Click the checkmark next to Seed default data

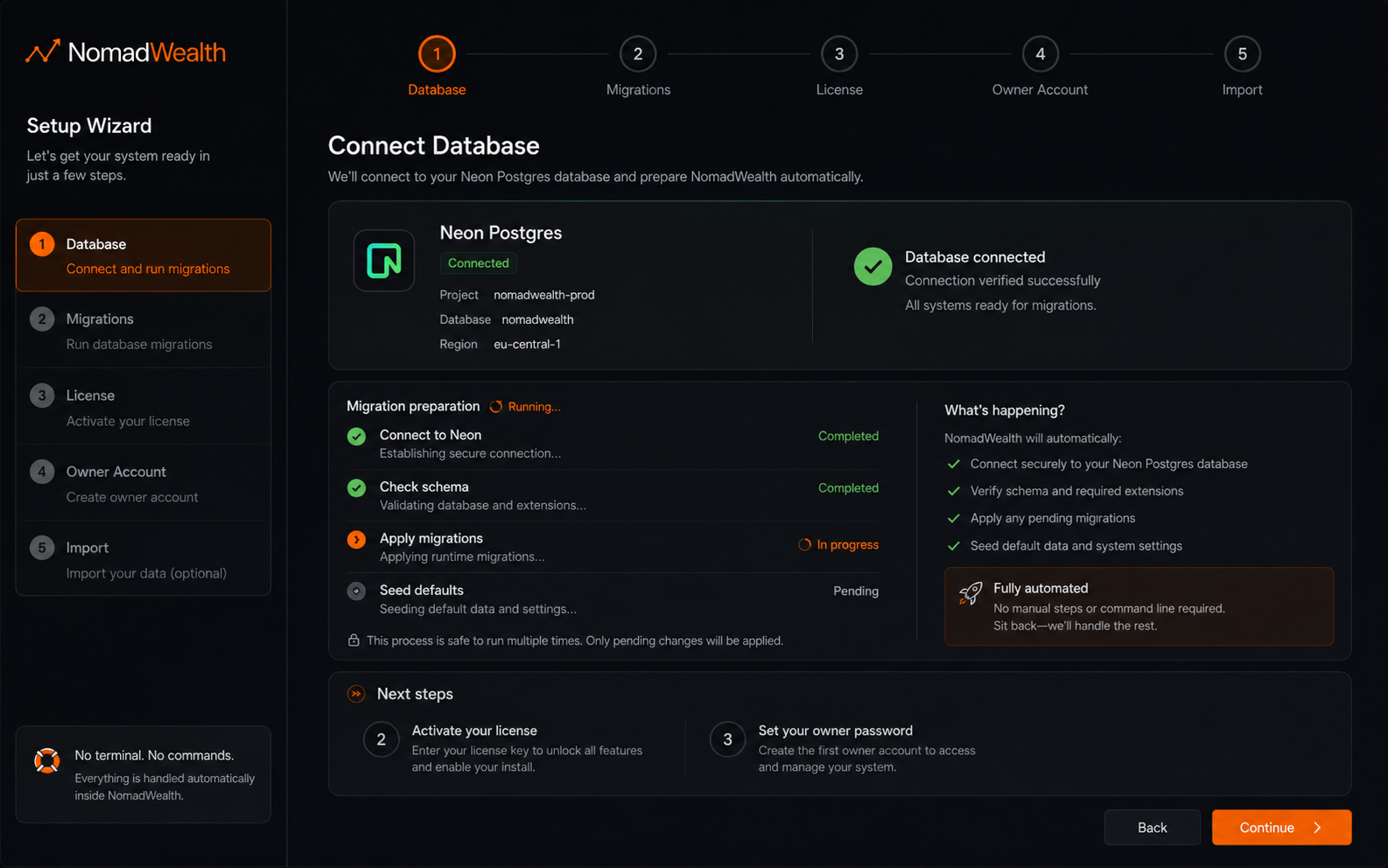pyautogui.click(x=954, y=545)
